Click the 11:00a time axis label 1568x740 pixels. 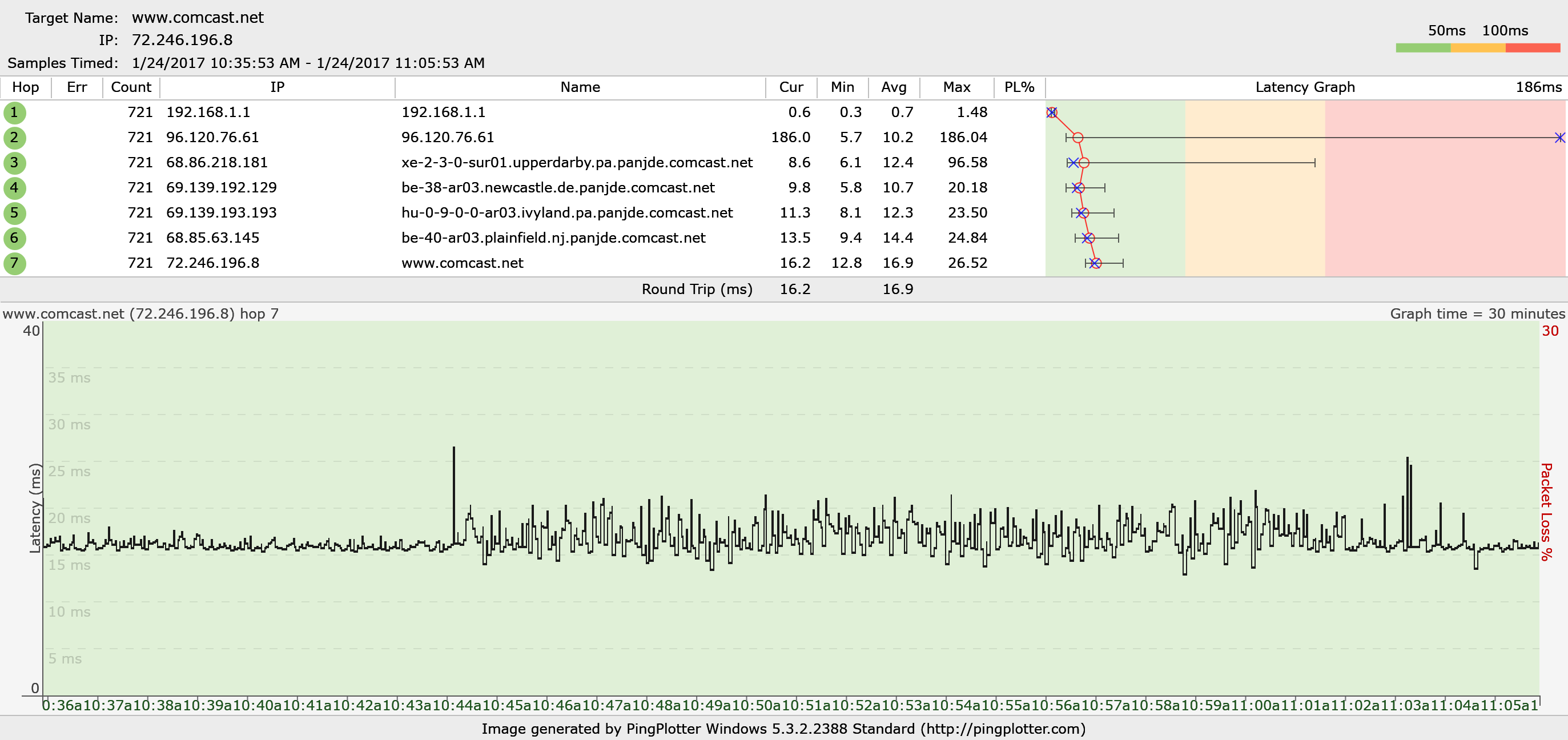(x=1255, y=705)
